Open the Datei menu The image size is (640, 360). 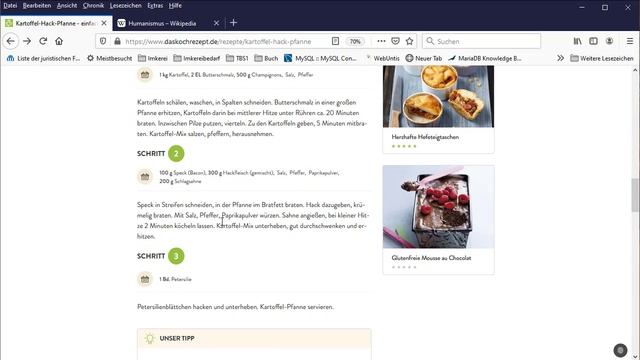[10, 6]
